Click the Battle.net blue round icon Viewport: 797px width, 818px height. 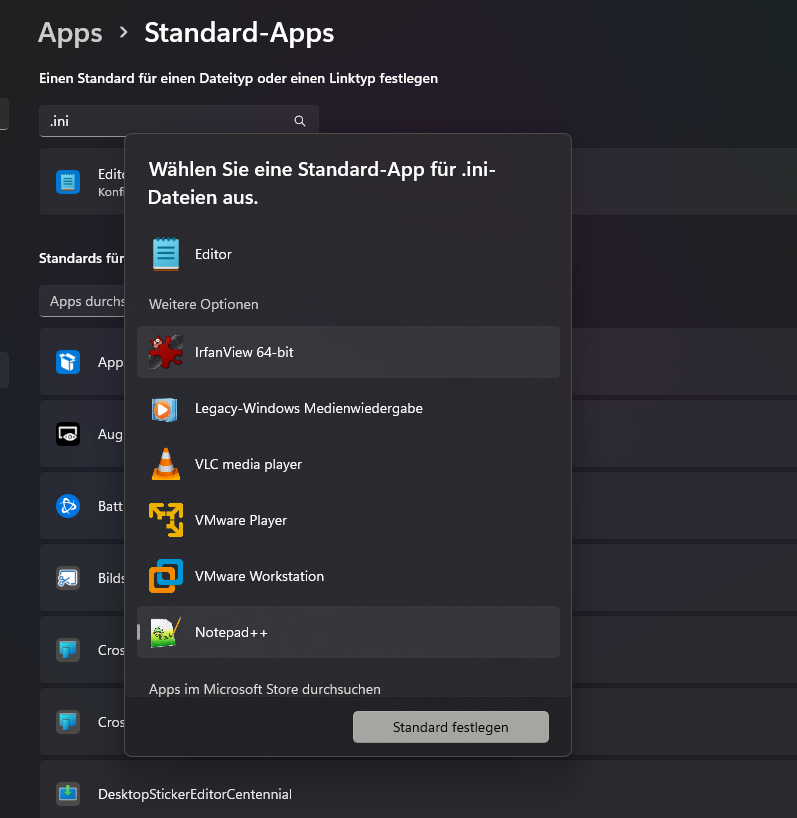tap(68, 506)
